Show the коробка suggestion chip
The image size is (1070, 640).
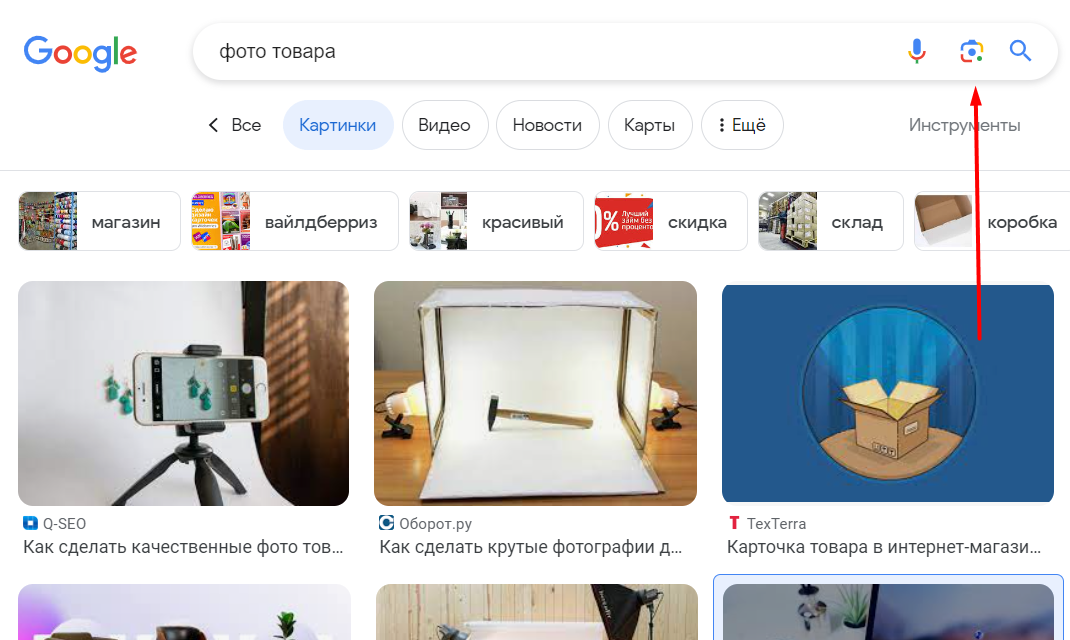[1022, 221]
